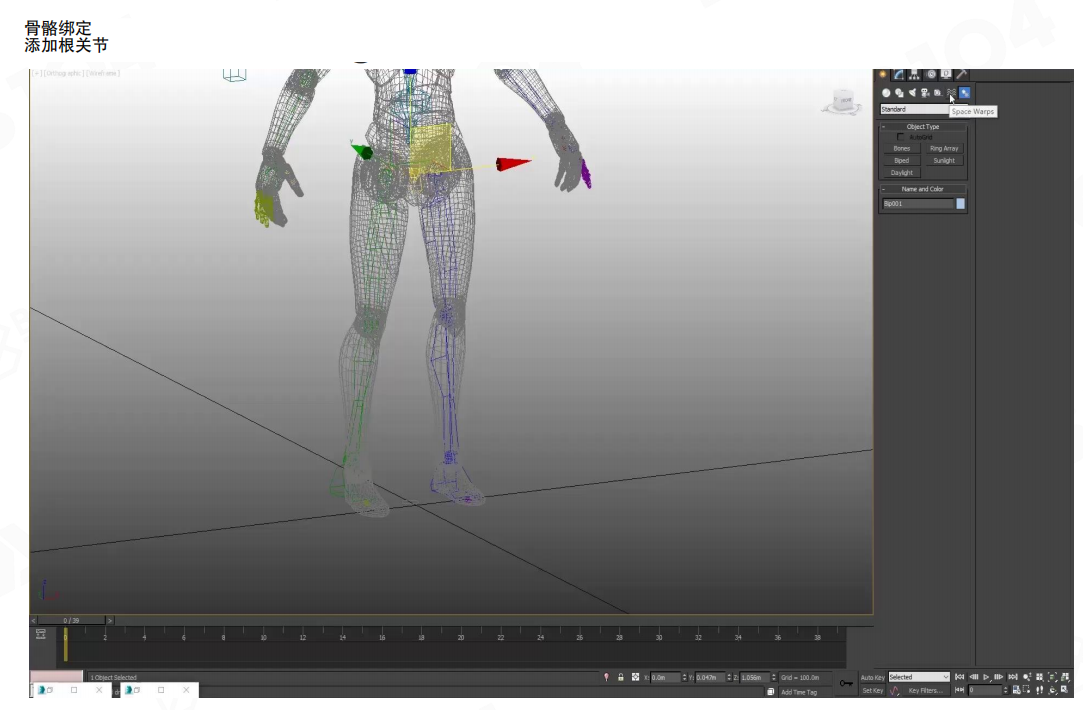The width and height of the screenshot is (1083, 710).
Task: Open the object color swatch
Action: click(x=961, y=204)
